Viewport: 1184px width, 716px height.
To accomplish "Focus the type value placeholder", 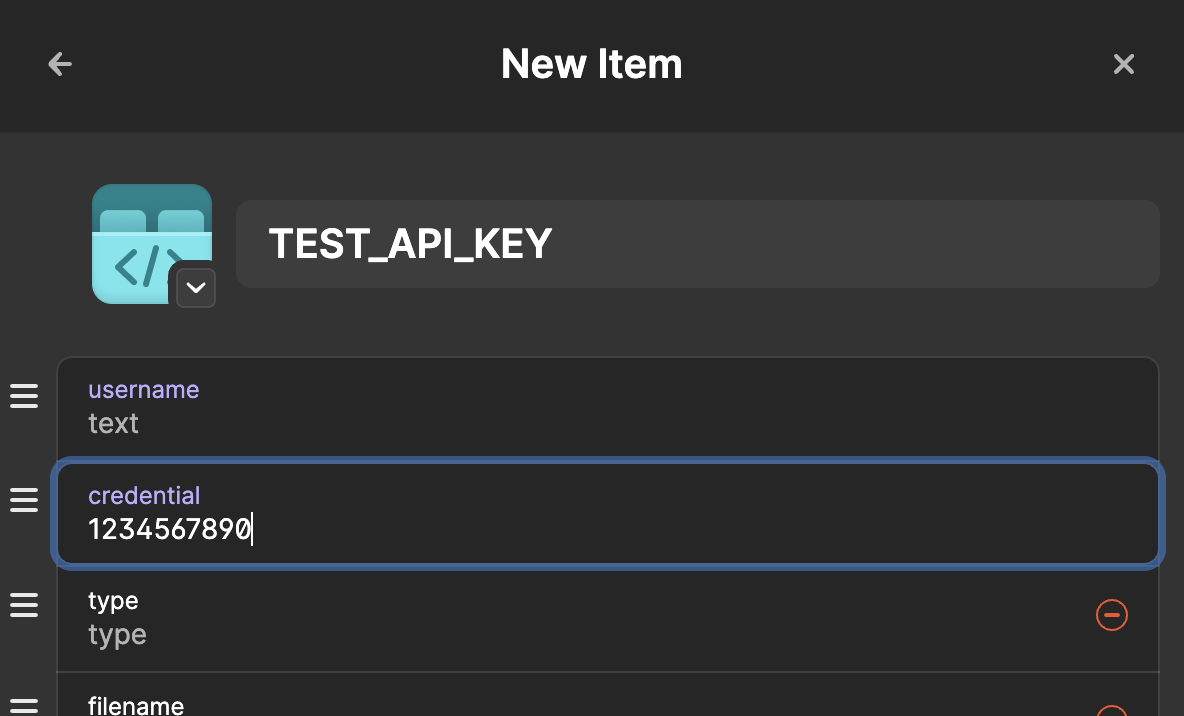I will (118, 635).
